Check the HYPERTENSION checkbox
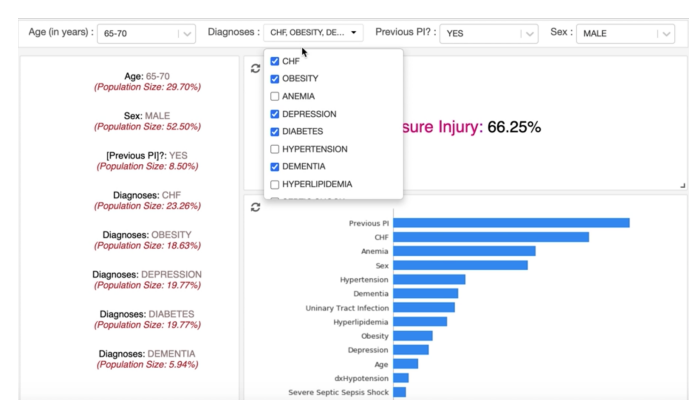Viewport: 700px width, 414px height. pyautogui.click(x=275, y=149)
